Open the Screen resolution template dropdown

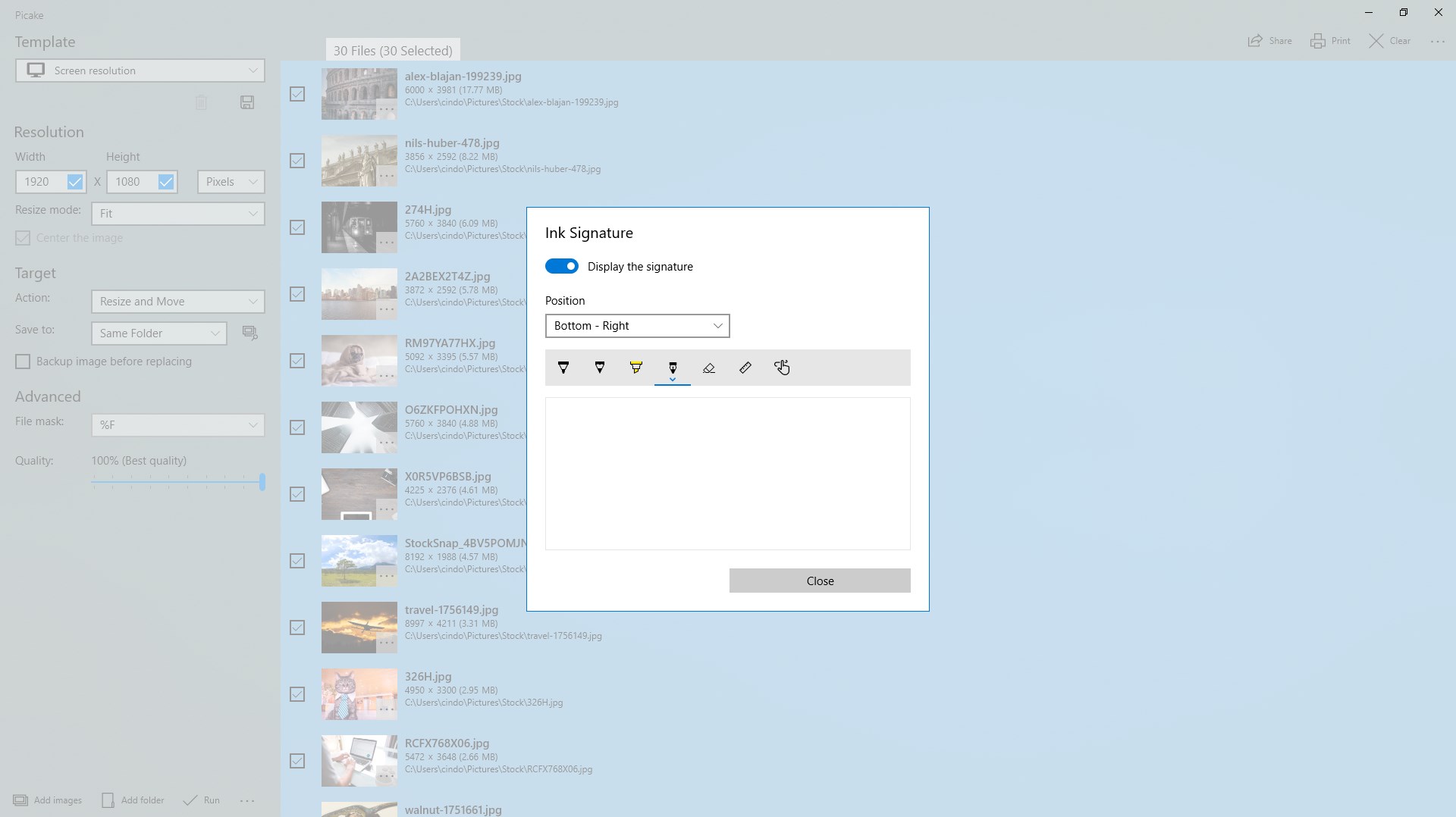pos(140,70)
